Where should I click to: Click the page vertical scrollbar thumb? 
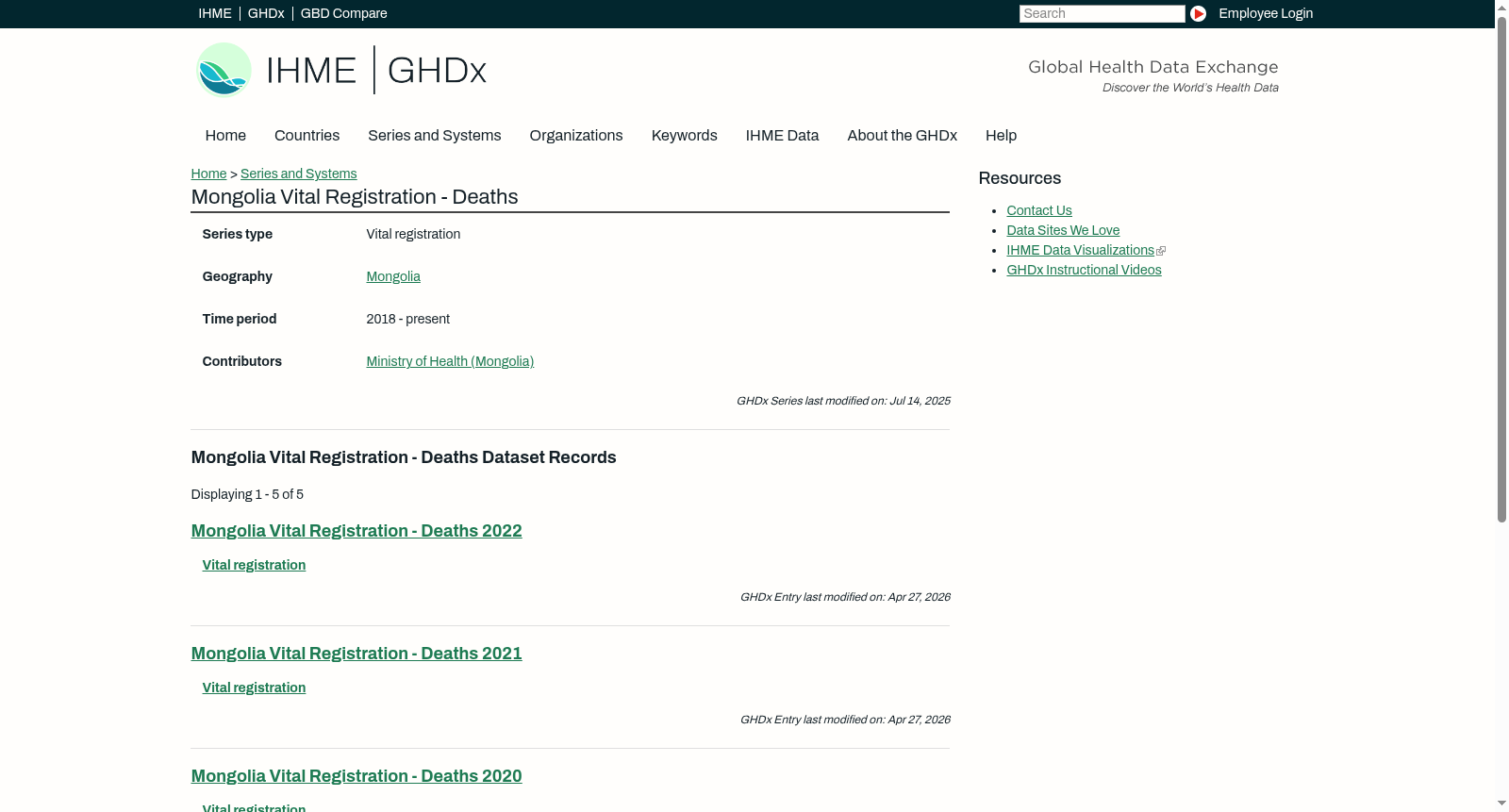click(x=1501, y=269)
